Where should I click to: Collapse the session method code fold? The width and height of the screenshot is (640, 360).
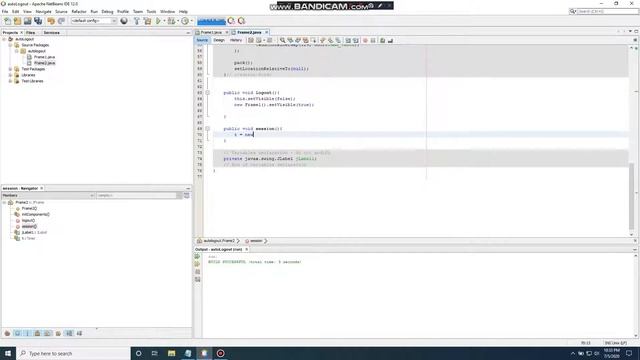pyautogui.click(x=207, y=129)
